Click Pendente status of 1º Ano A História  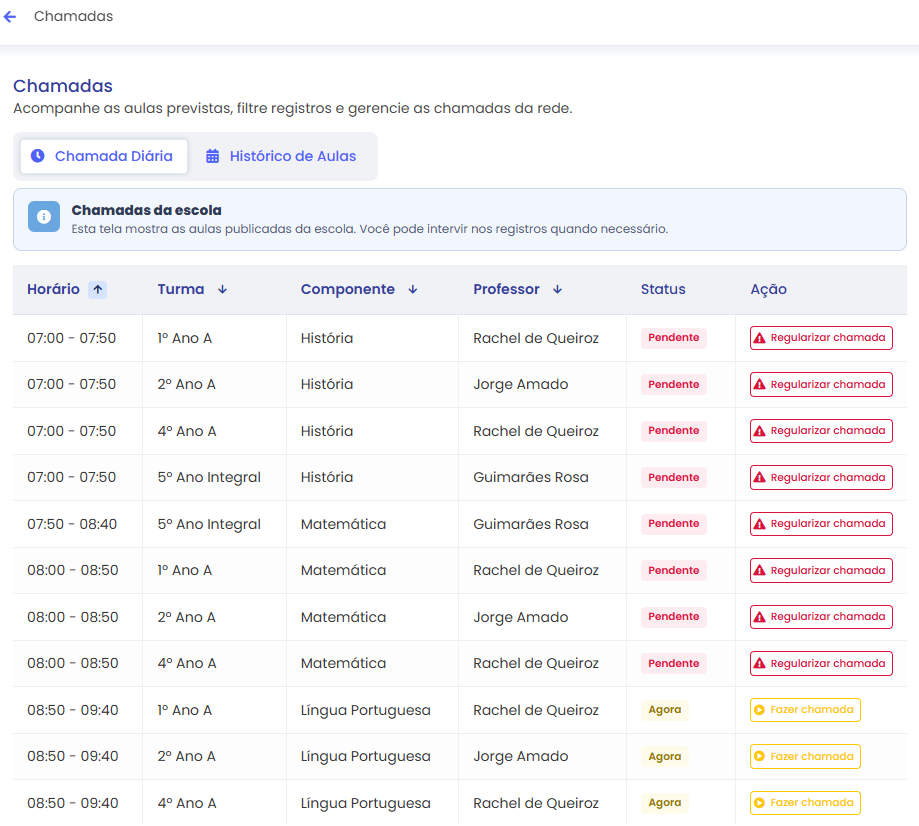pyautogui.click(x=673, y=338)
